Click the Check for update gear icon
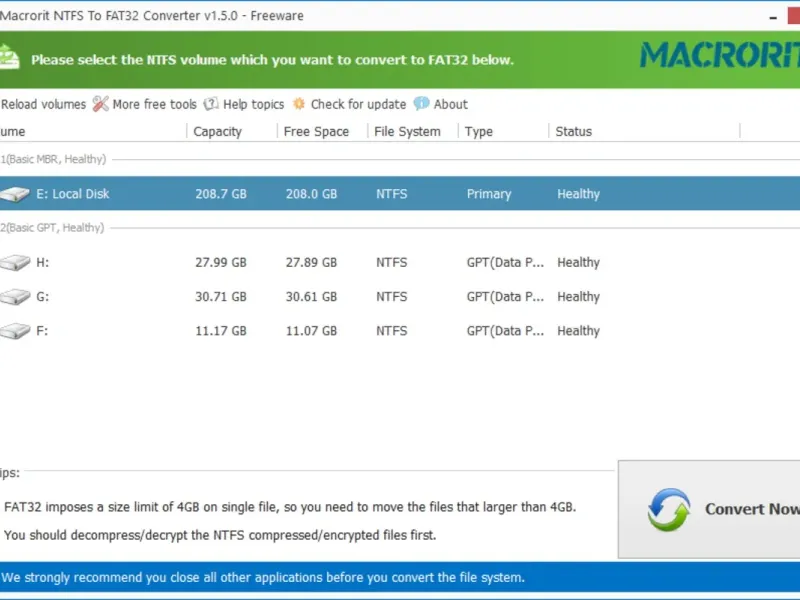Viewport: 800px width, 600px height. (x=299, y=104)
